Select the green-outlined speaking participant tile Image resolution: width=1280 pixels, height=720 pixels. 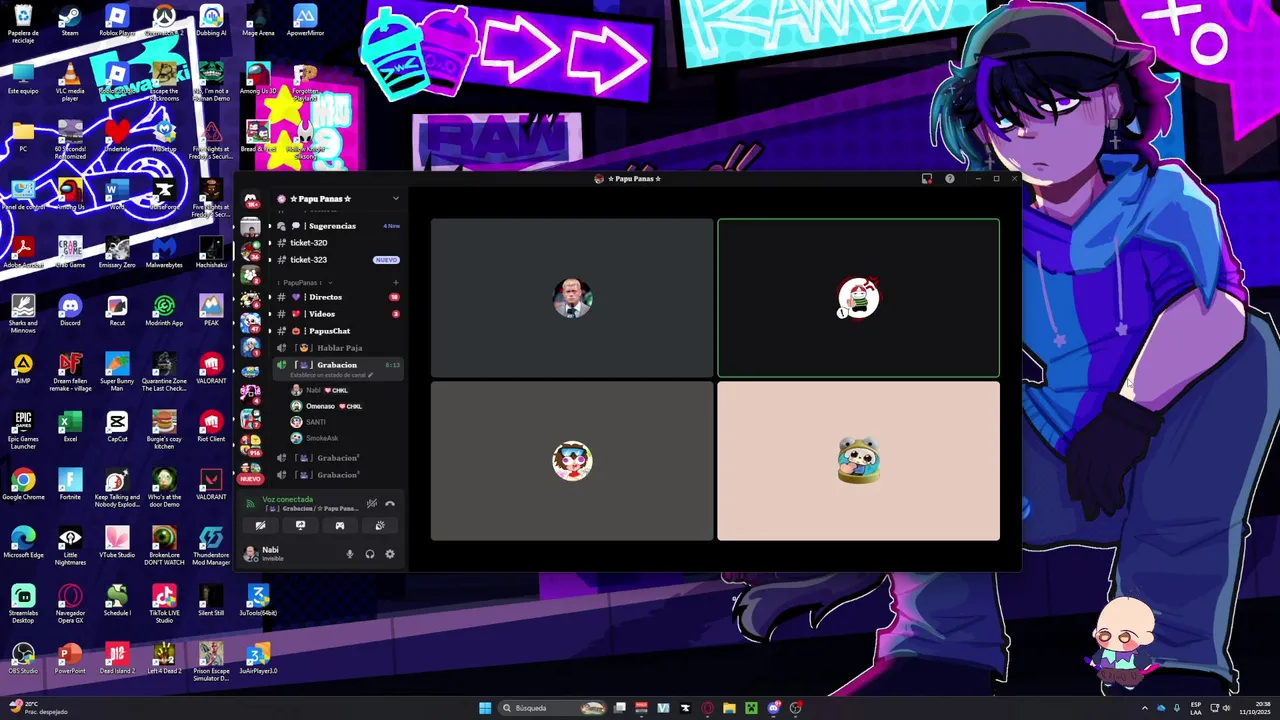pos(858,298)
